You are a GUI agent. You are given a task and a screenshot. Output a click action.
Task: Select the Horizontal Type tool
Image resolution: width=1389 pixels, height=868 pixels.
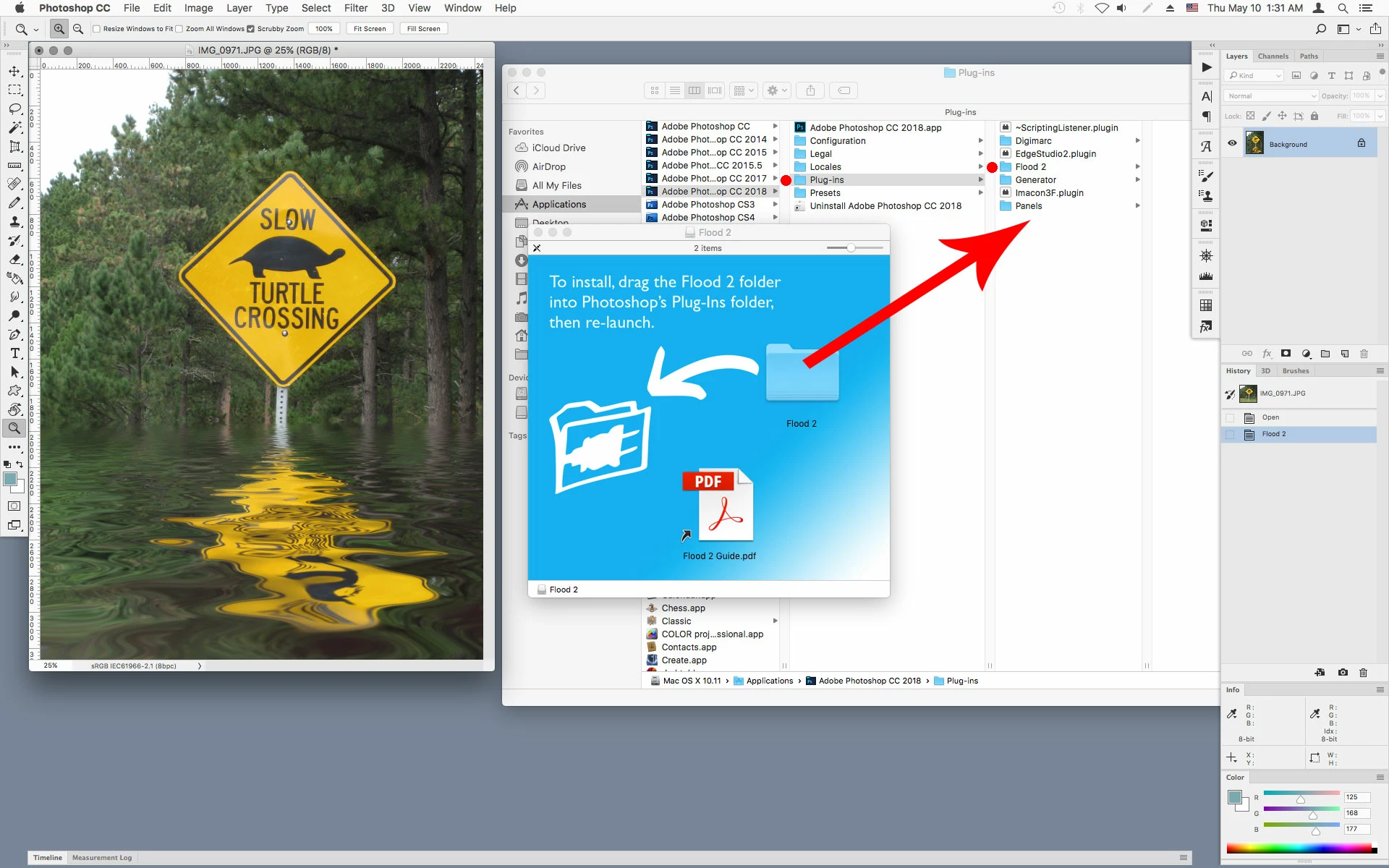tap(14, 353)
